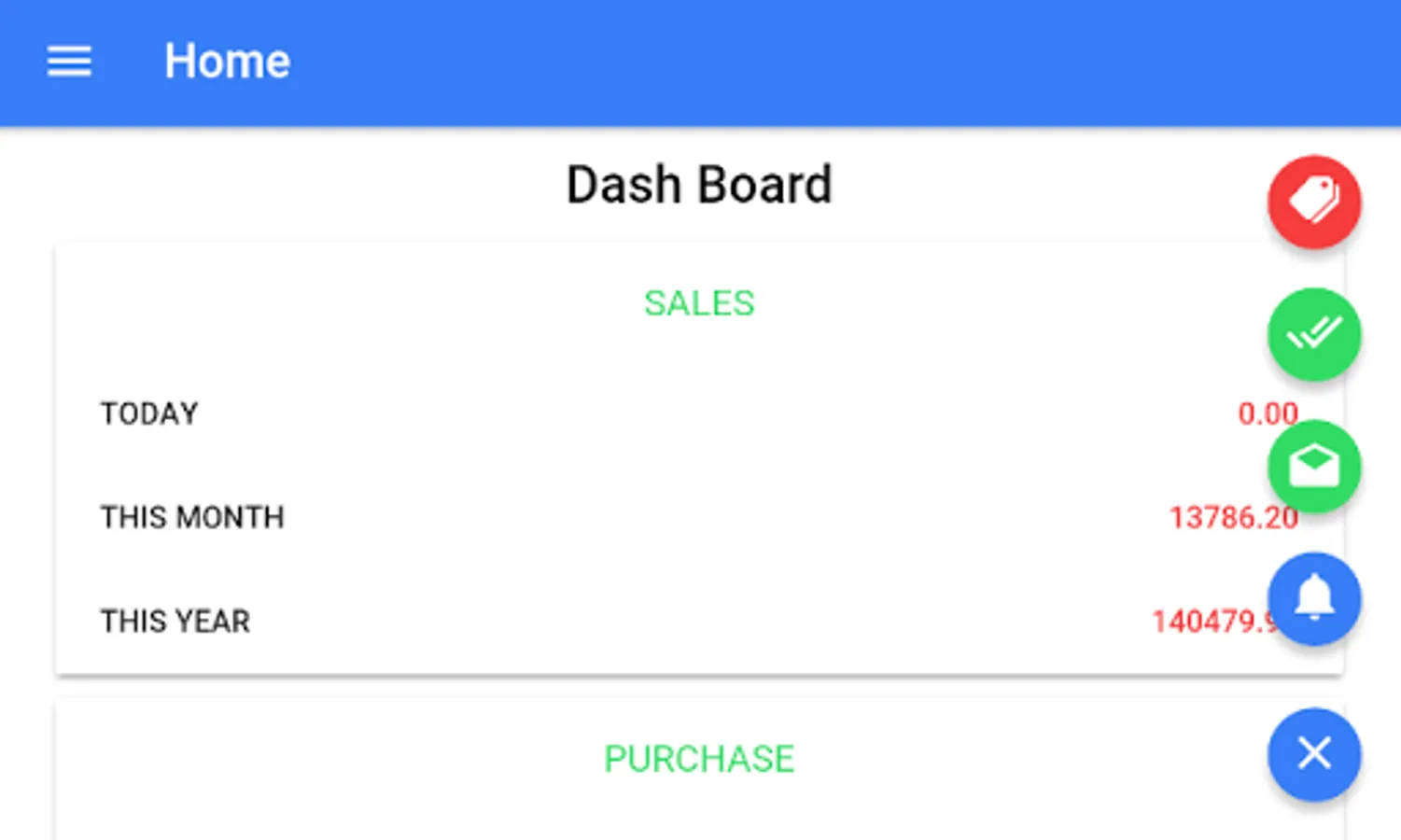Open the green envelope mail button

1313,467
